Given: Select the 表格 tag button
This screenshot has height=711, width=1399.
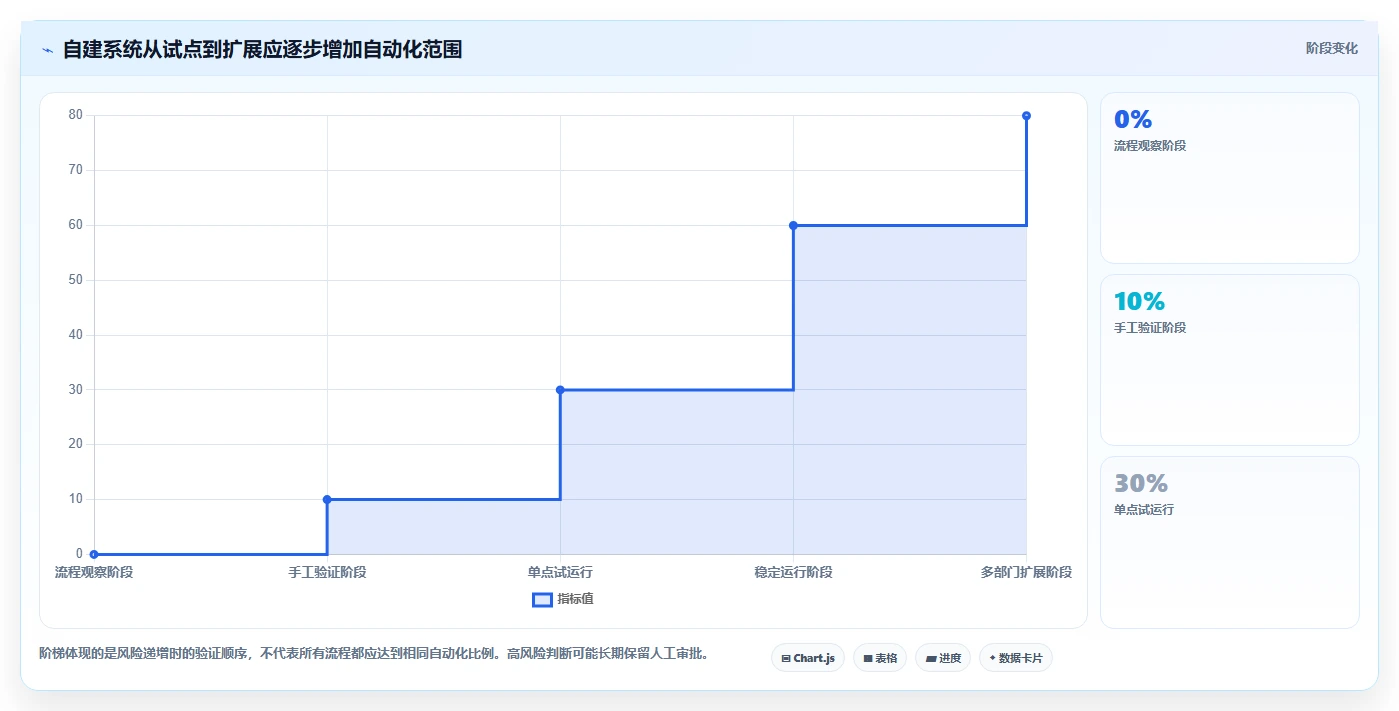Looking at the screenshot, I should (880, 658).
